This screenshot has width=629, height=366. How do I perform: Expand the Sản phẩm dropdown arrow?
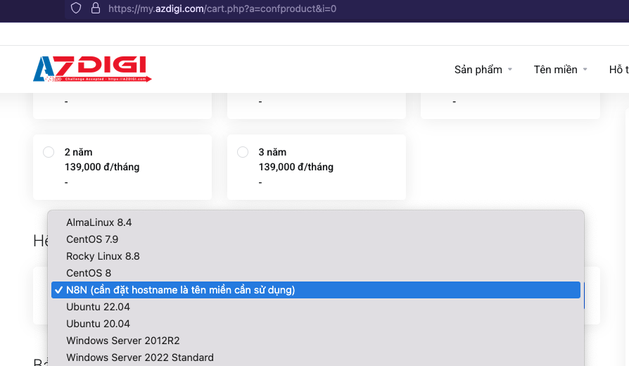[x=510, y=69]
